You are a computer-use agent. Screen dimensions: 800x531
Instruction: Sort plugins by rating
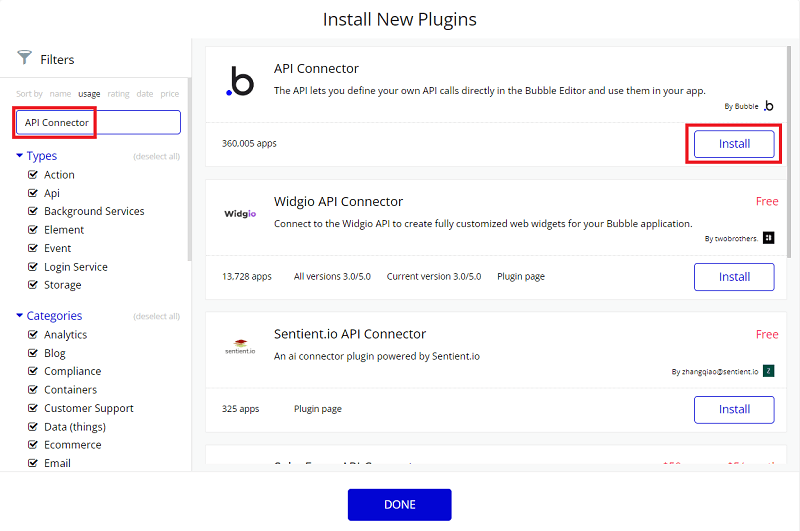[118, 94]
